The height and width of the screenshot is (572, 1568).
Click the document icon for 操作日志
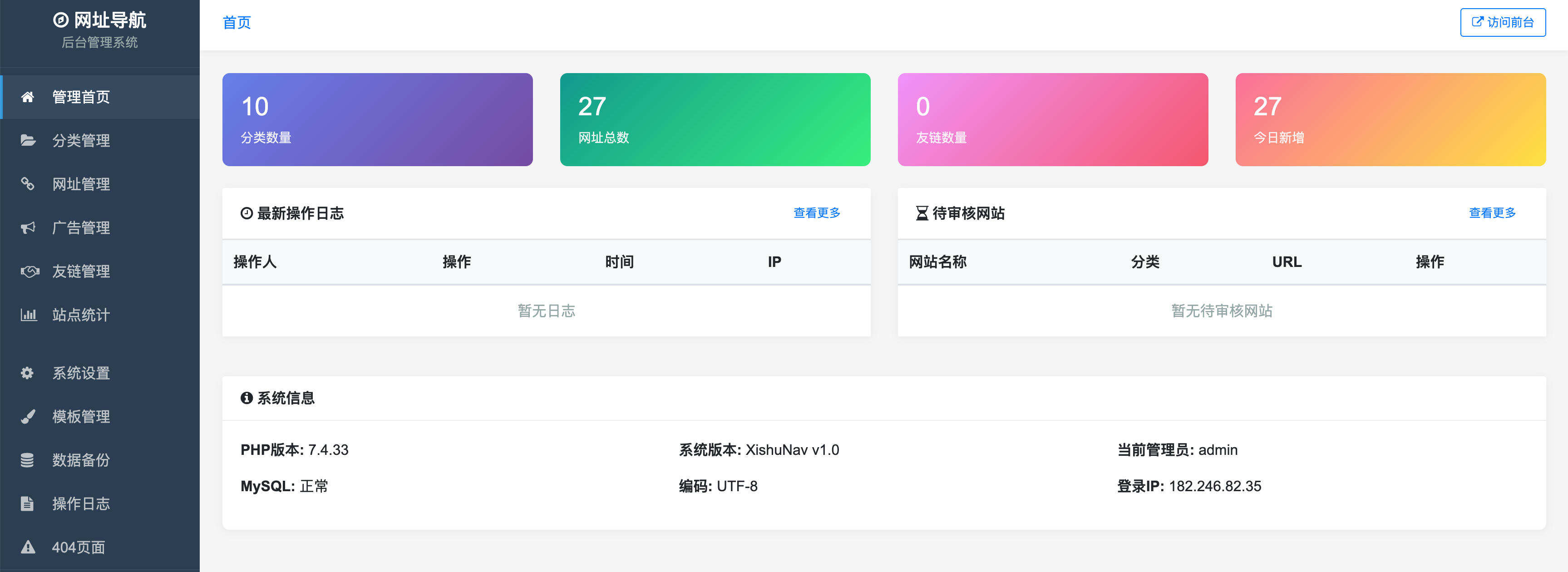tap(27, 504)
